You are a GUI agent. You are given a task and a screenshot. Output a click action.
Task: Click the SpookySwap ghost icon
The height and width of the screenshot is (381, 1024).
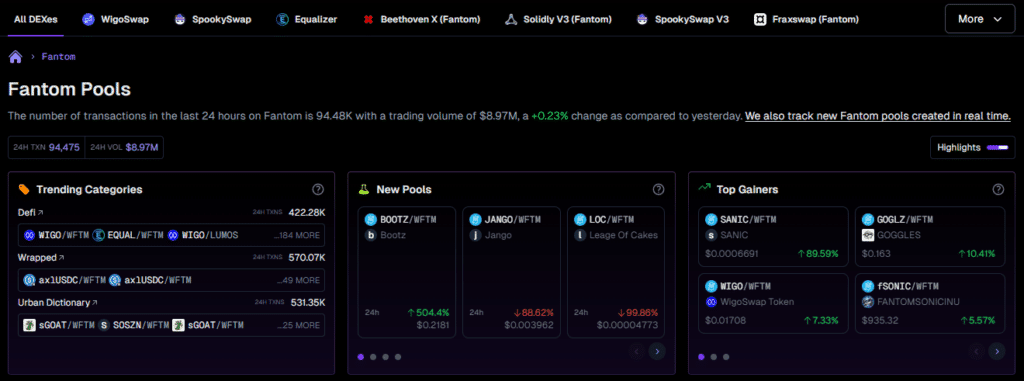[x=180, y=20]
